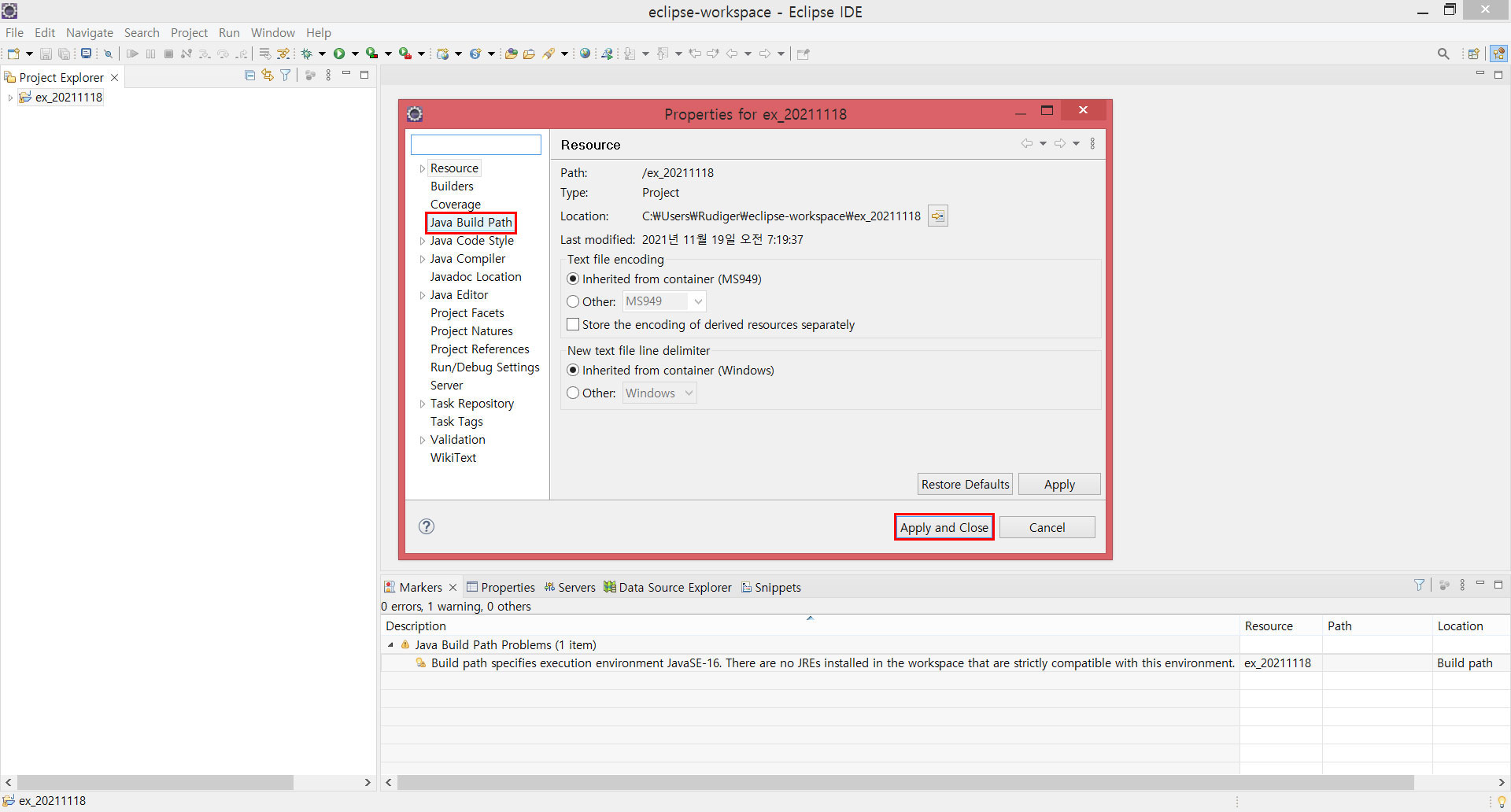Click the Open Task folder icon
The width and height of the screenshot is (1511, 812).
(x=530, y=54)
